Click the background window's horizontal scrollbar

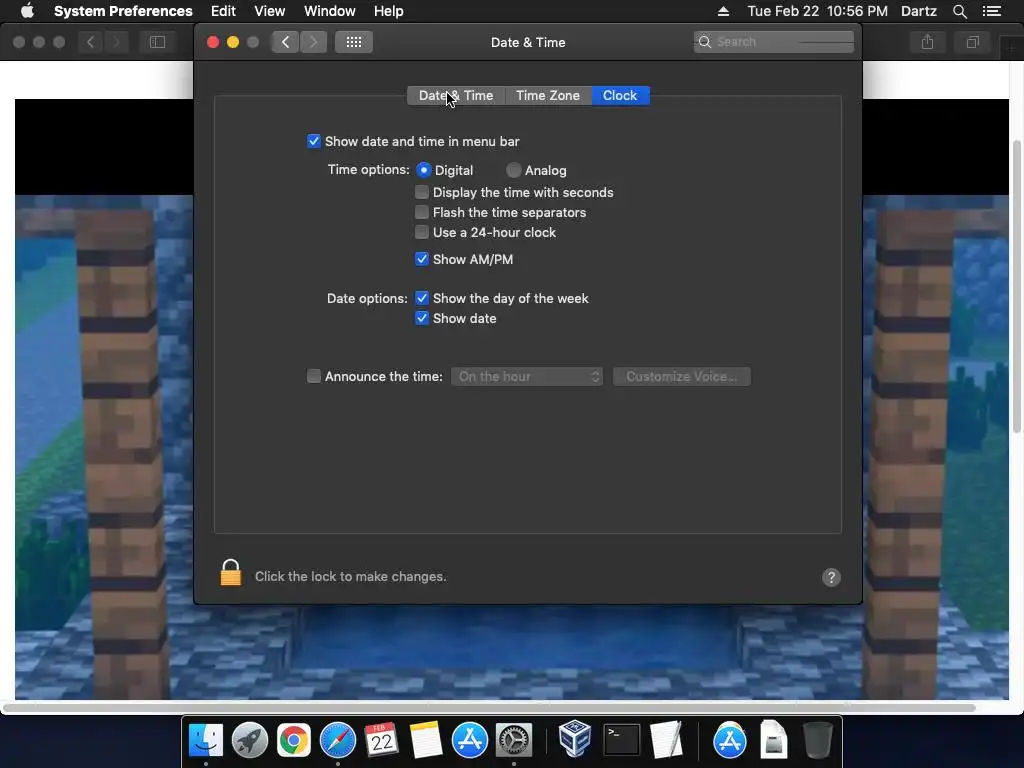point(489,708)
